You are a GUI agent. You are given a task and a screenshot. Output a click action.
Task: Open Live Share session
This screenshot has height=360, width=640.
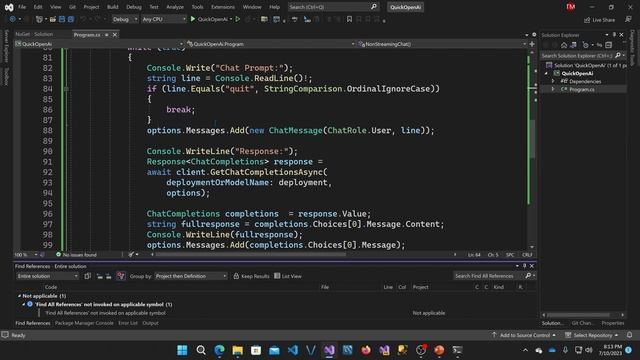click(x=599, y=20)
